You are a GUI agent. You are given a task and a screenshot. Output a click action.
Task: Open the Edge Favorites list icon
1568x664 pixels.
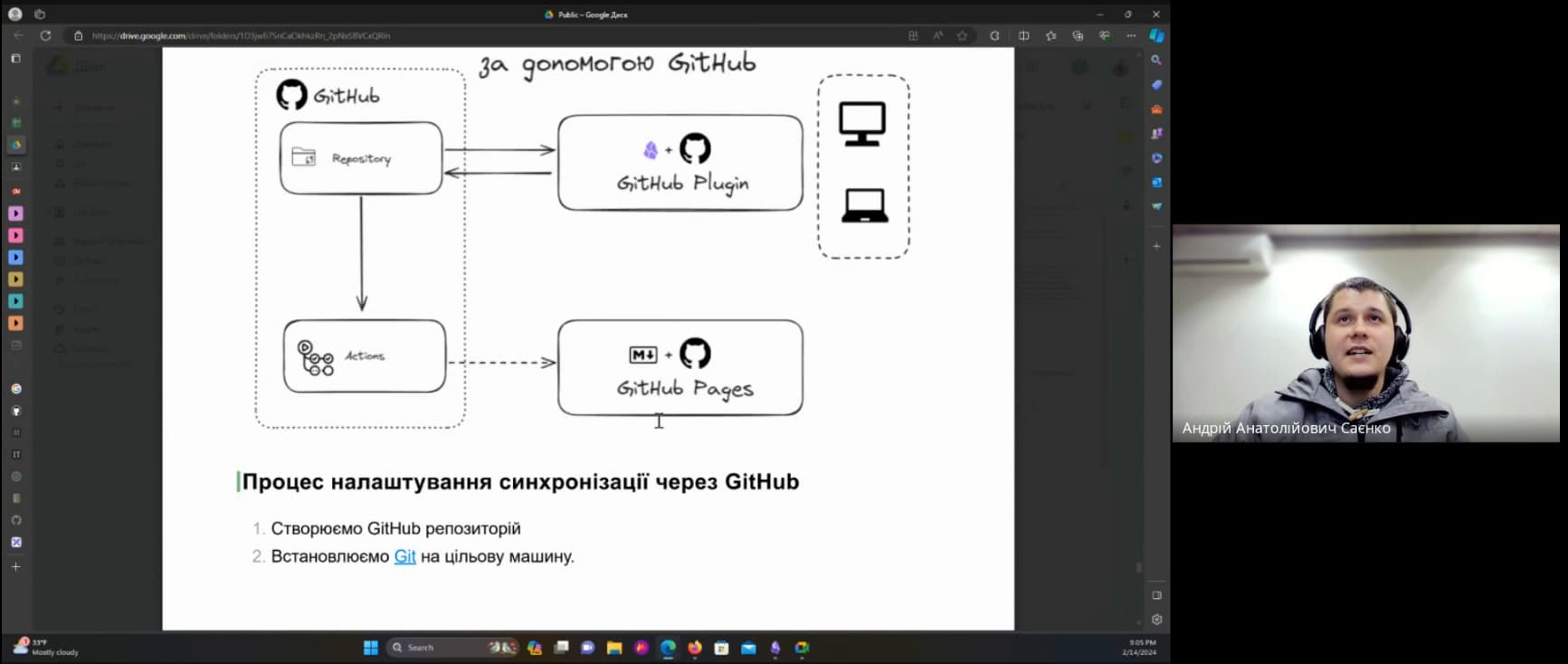[x=1050, y=35]
